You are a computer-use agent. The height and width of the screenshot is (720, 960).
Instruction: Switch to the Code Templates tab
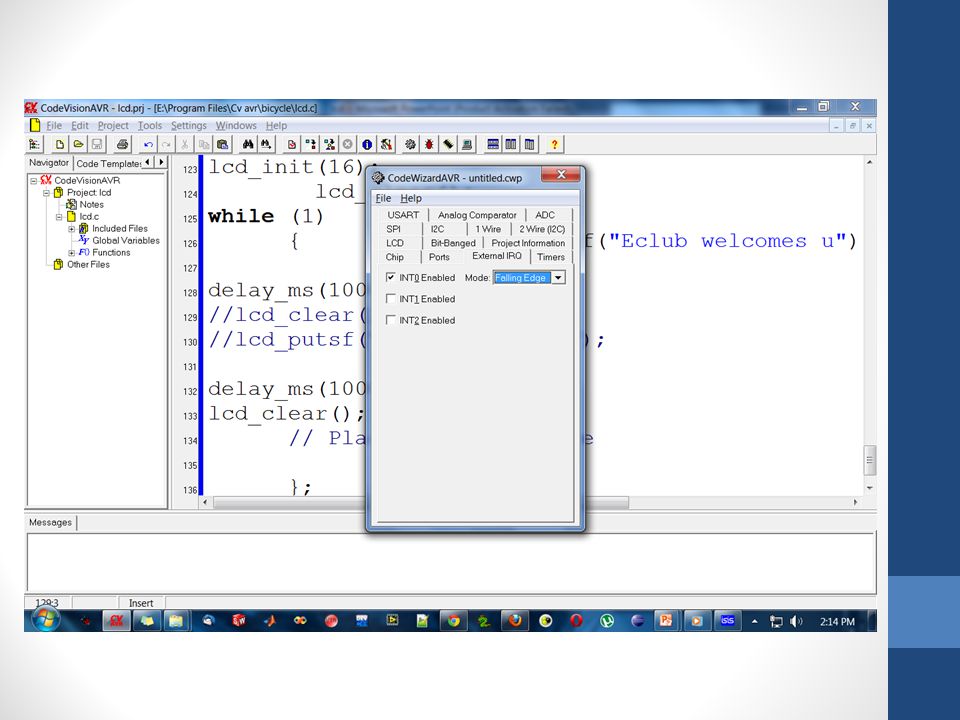(108, 163)
